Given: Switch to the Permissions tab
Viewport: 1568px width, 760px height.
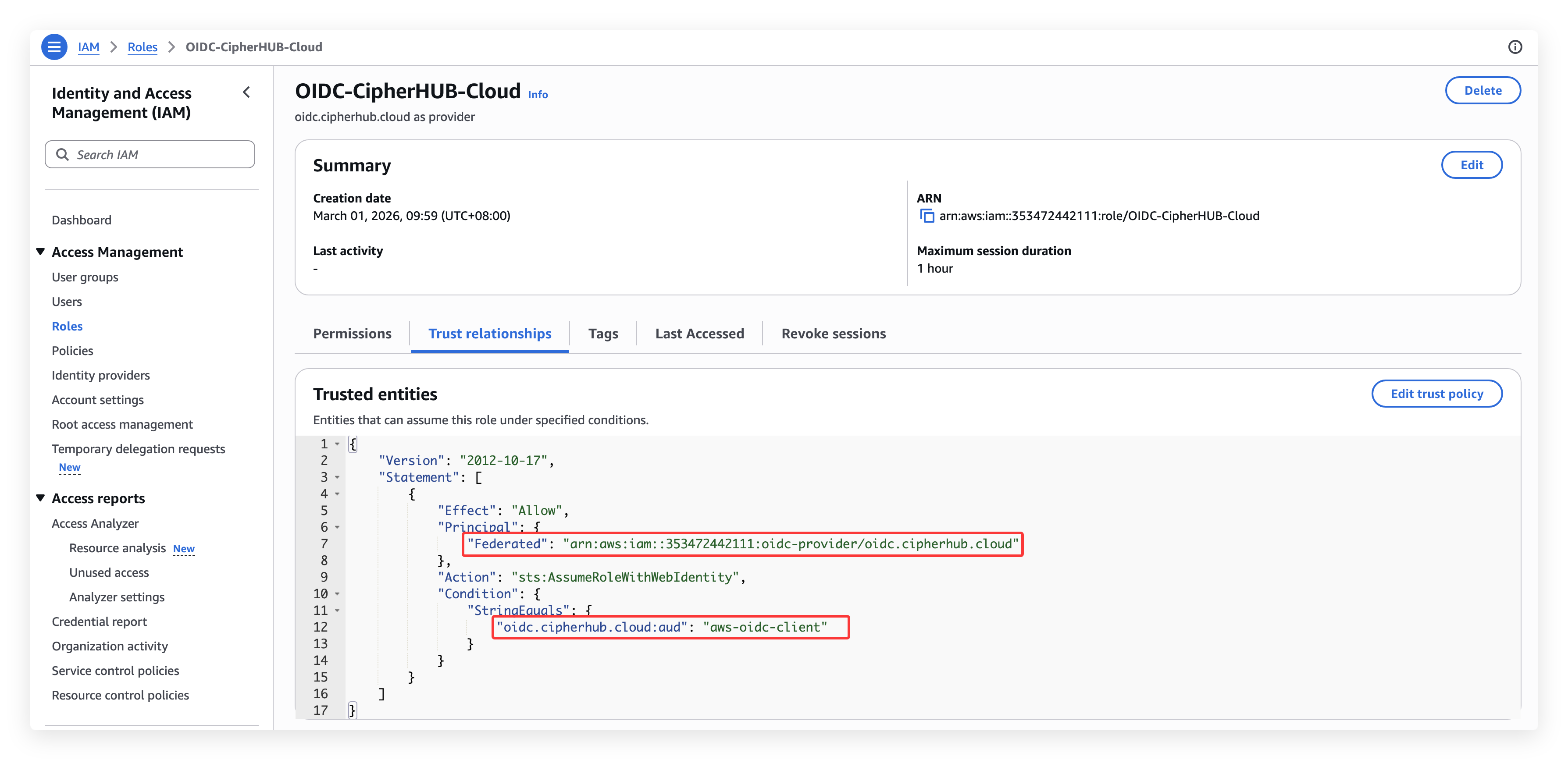Looking at the screenshot, I should coord(352,334).
